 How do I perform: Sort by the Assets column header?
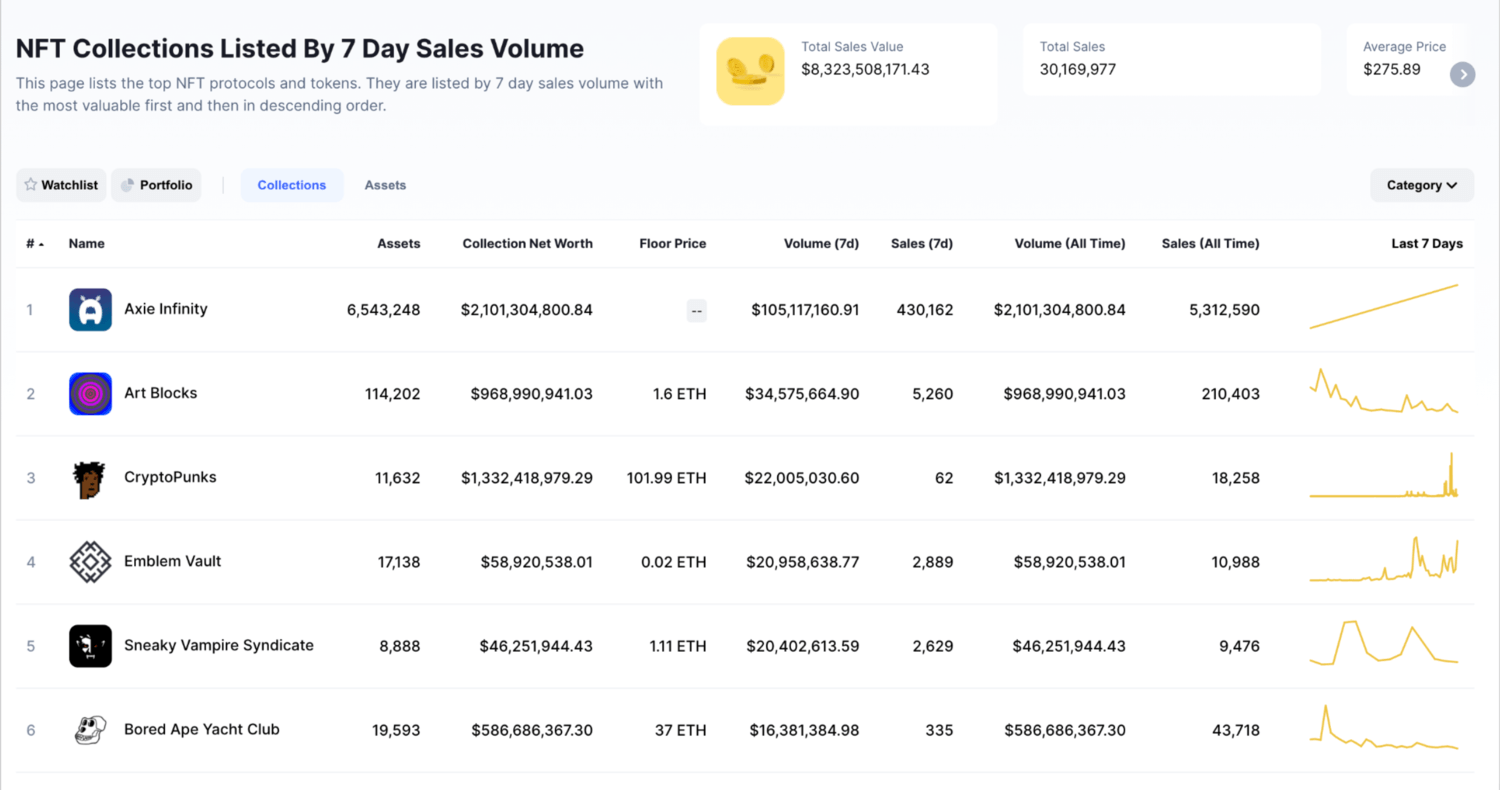pos(399,244)
